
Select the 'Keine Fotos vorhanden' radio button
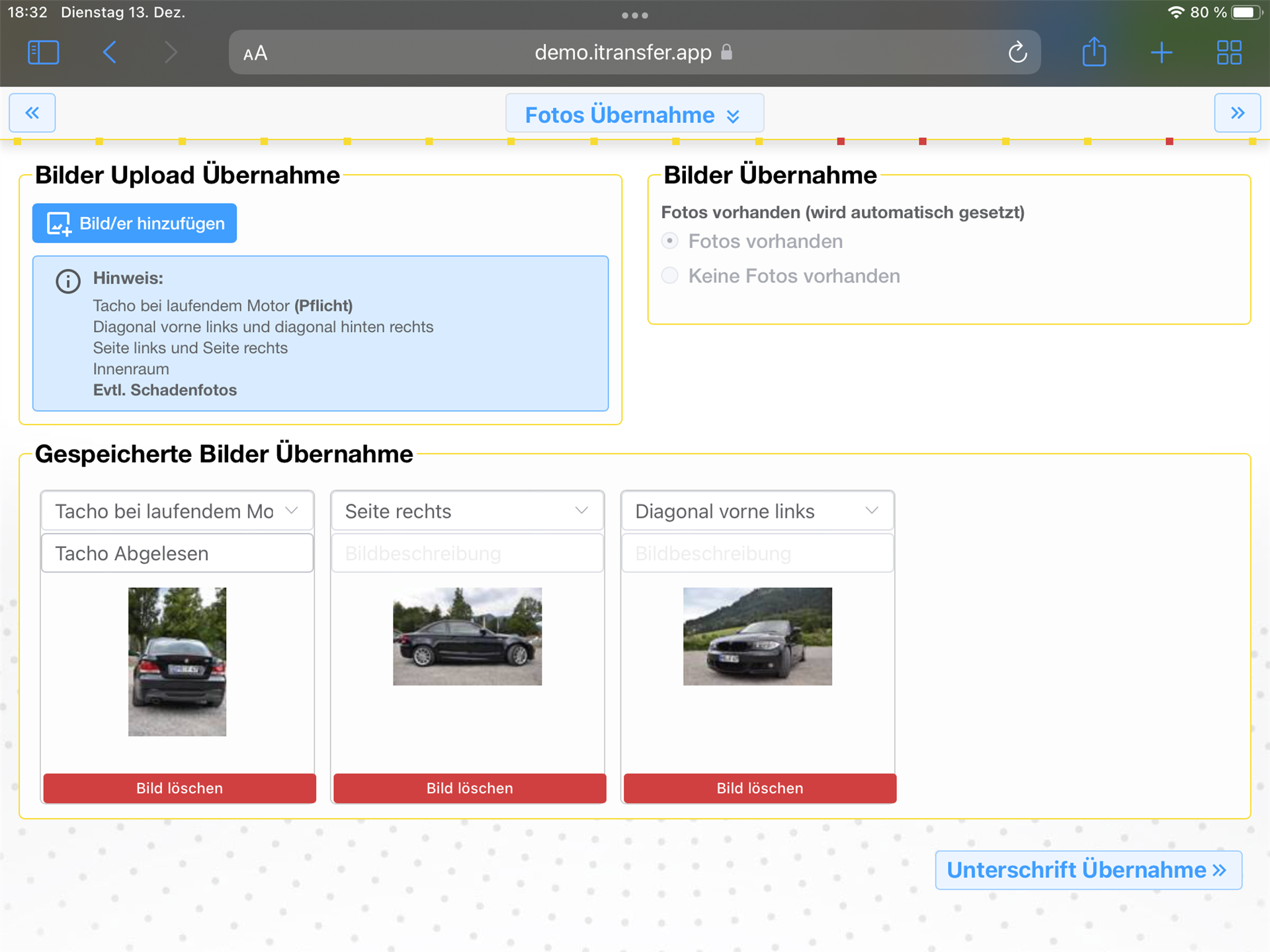(x=670, y=276)
